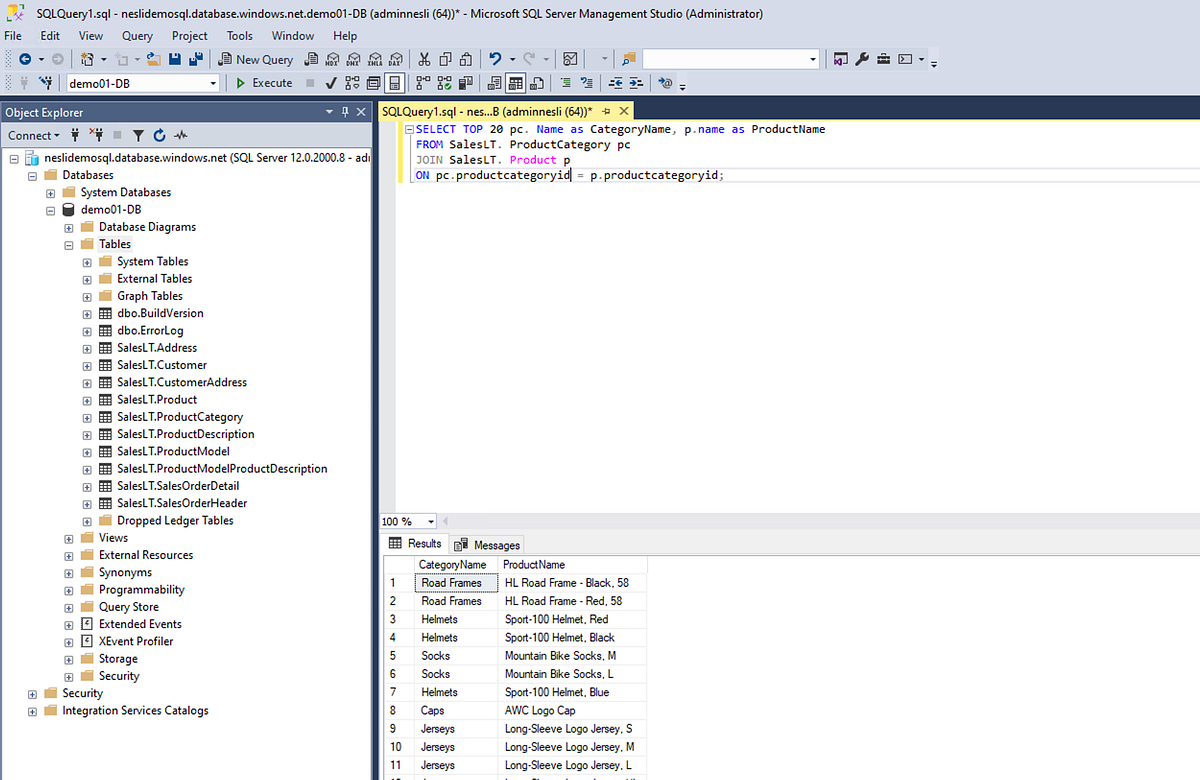Expand the System Databases node
This screenshot has width=1200, height=780.
51,192
